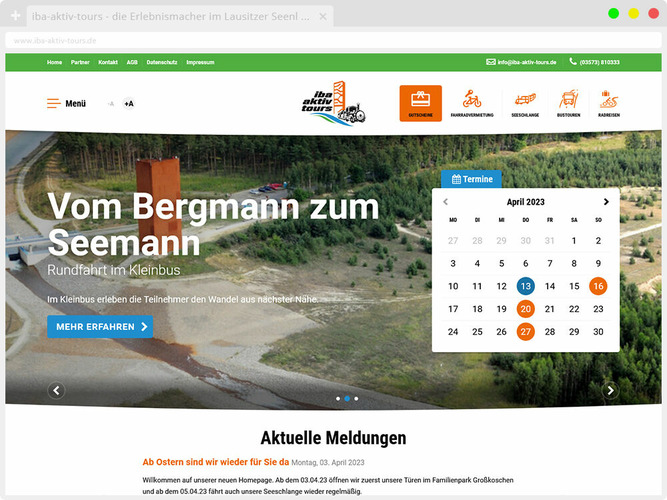Go to next month in calendar

point(606,202)
